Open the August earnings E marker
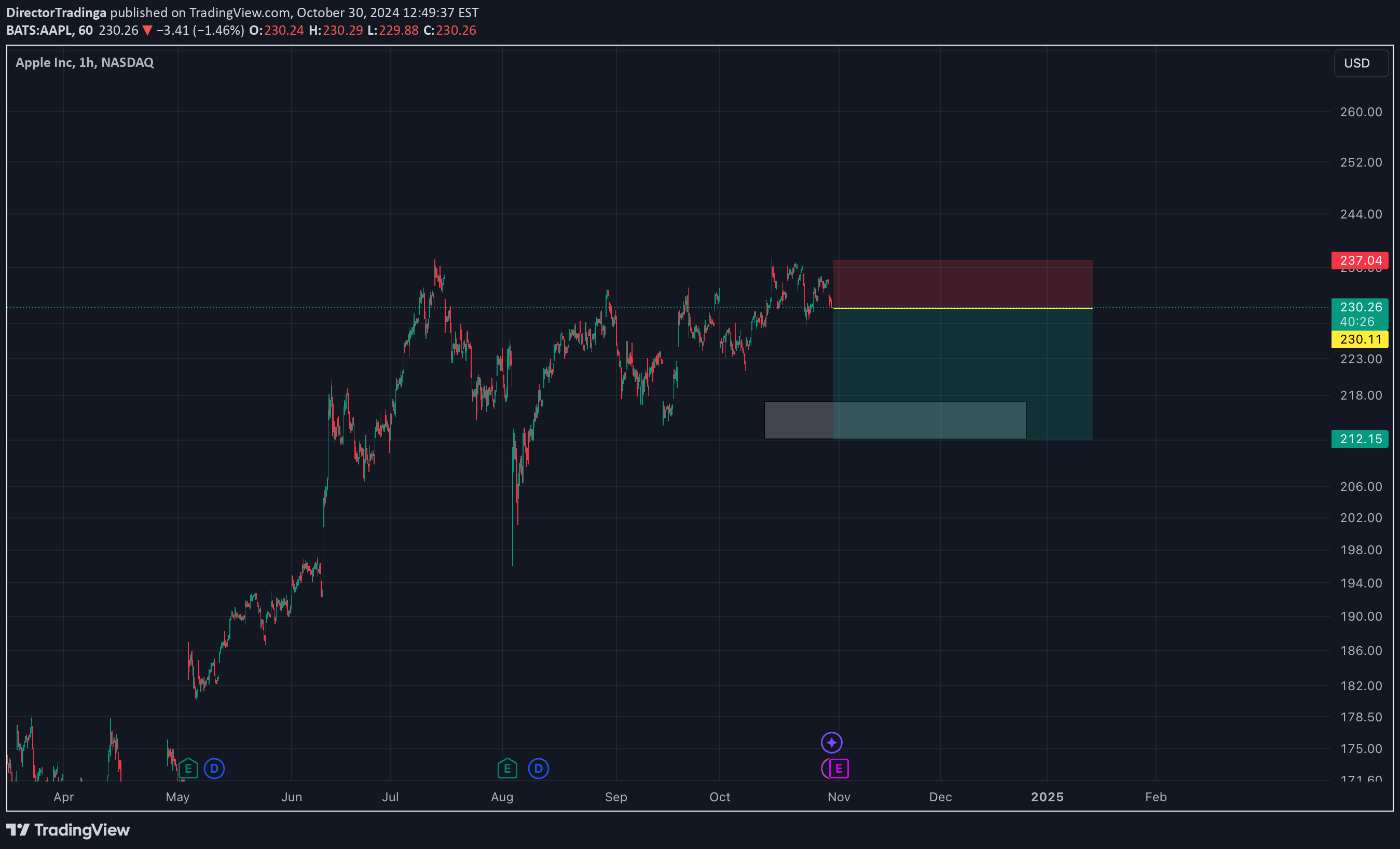The image size is (1400, 849). [507, 769]
